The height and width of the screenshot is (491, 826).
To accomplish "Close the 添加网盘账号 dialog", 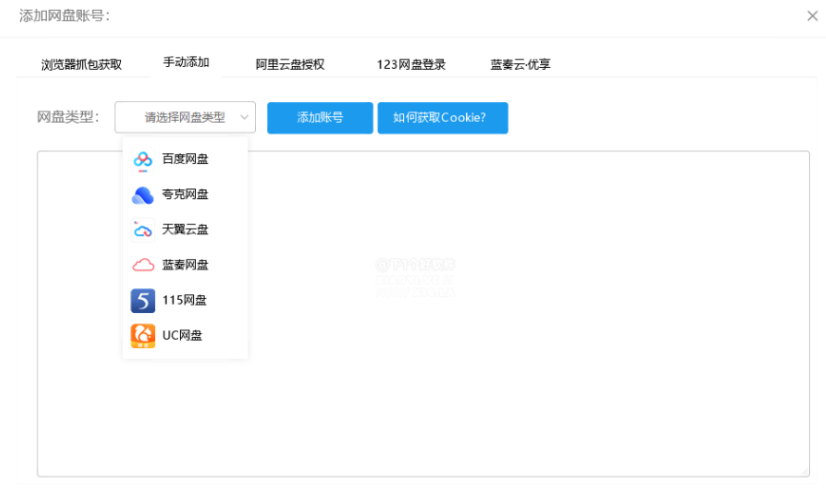I will click(x=812, y=16).
